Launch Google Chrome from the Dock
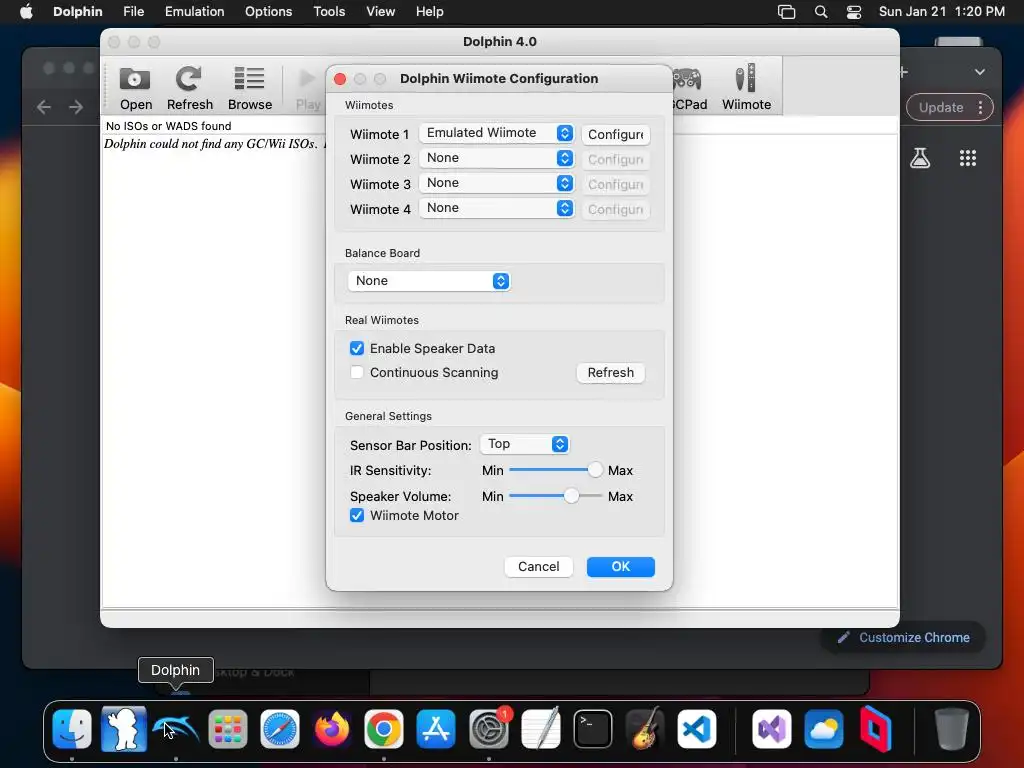This screenshot has height=768, width=1024. coord(384,728)
